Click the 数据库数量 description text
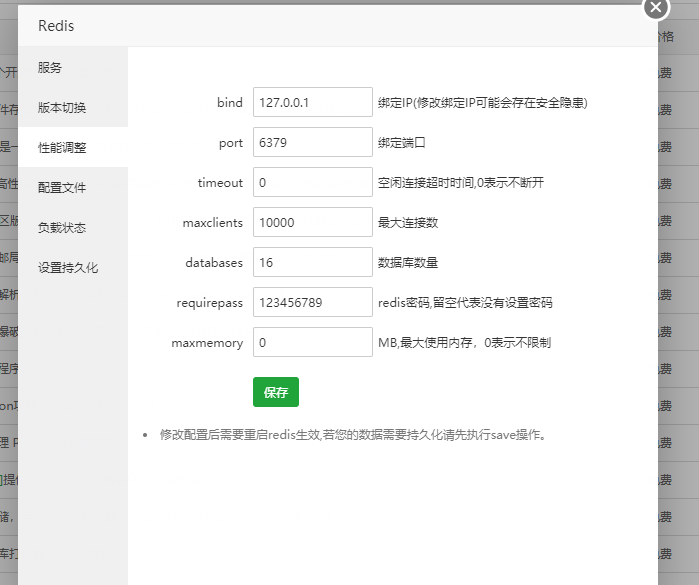 click(x=408, y=263)
